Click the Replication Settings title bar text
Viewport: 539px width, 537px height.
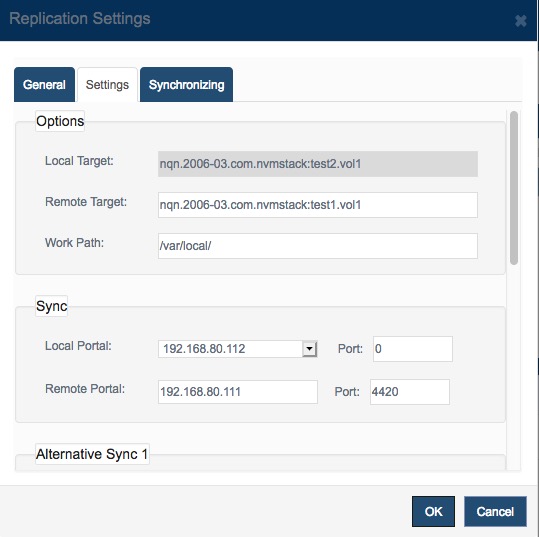pos(80,19)
